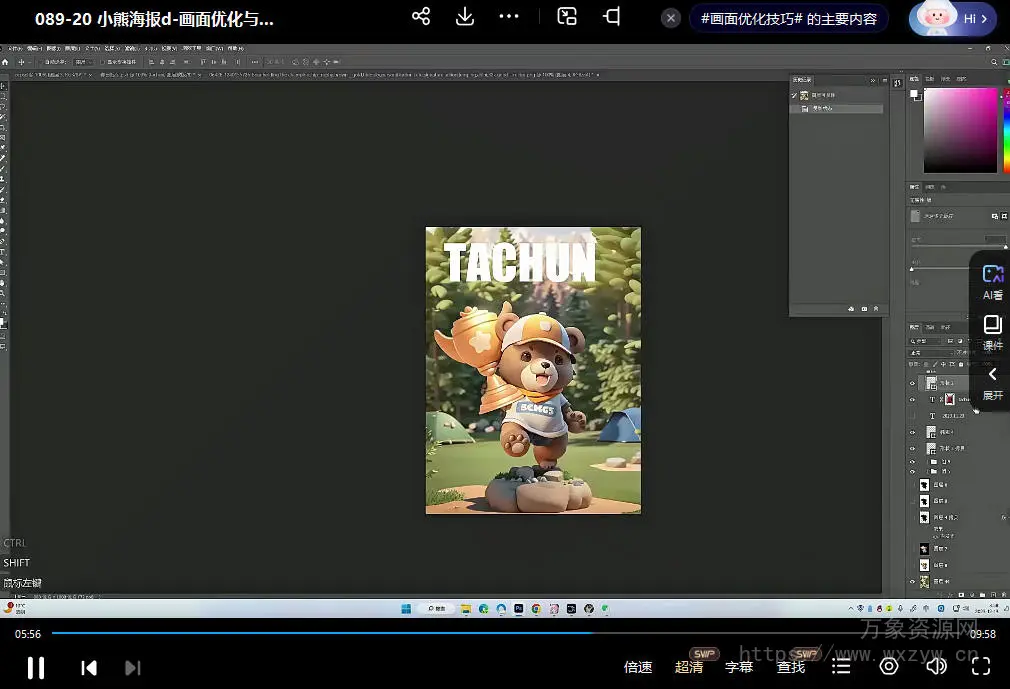The width and height of the screenshot is (1010, 689).
Task: Open the volume control speaker icon
Action: 936,666
